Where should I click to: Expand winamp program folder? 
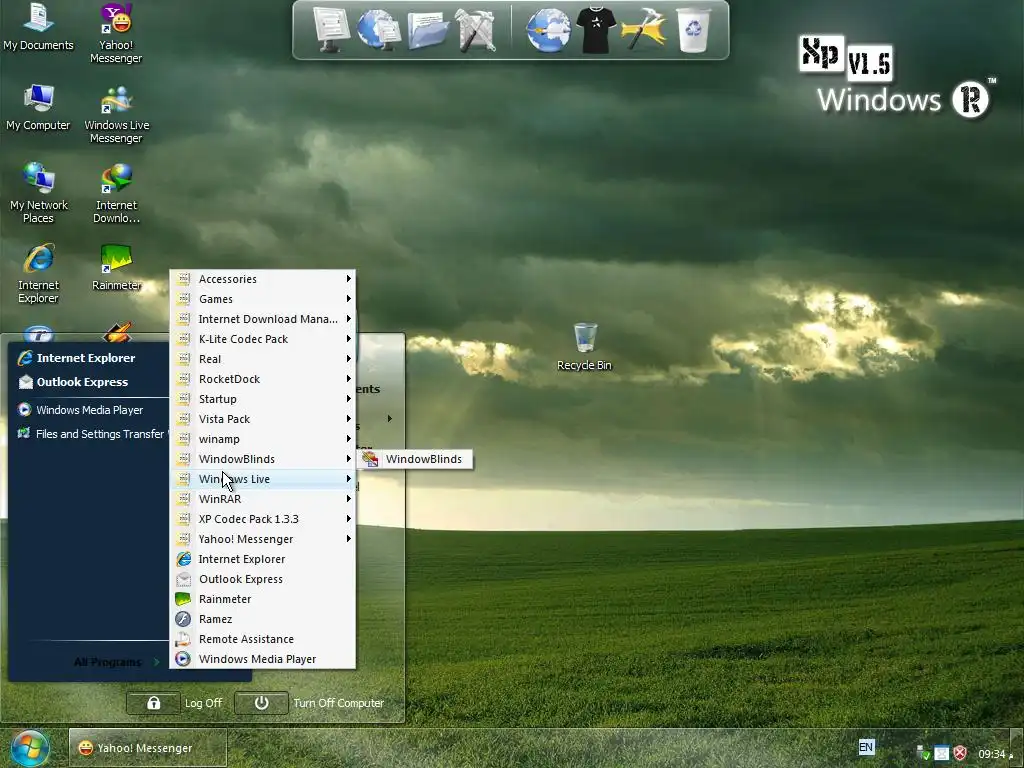click(263, 439)
